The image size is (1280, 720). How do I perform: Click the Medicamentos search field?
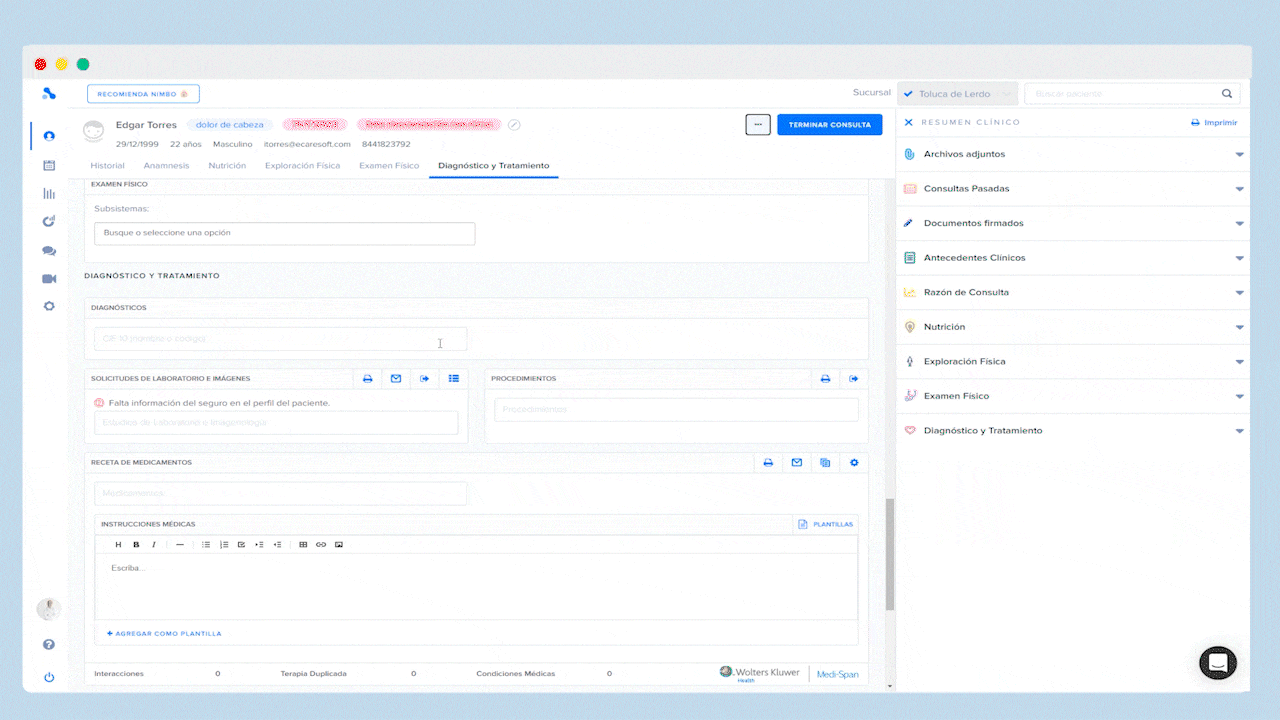pyautogui.click(x=280, y=493)
